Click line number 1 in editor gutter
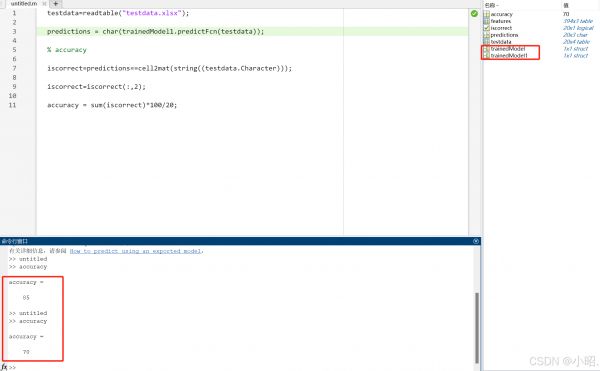 [14, 13]
